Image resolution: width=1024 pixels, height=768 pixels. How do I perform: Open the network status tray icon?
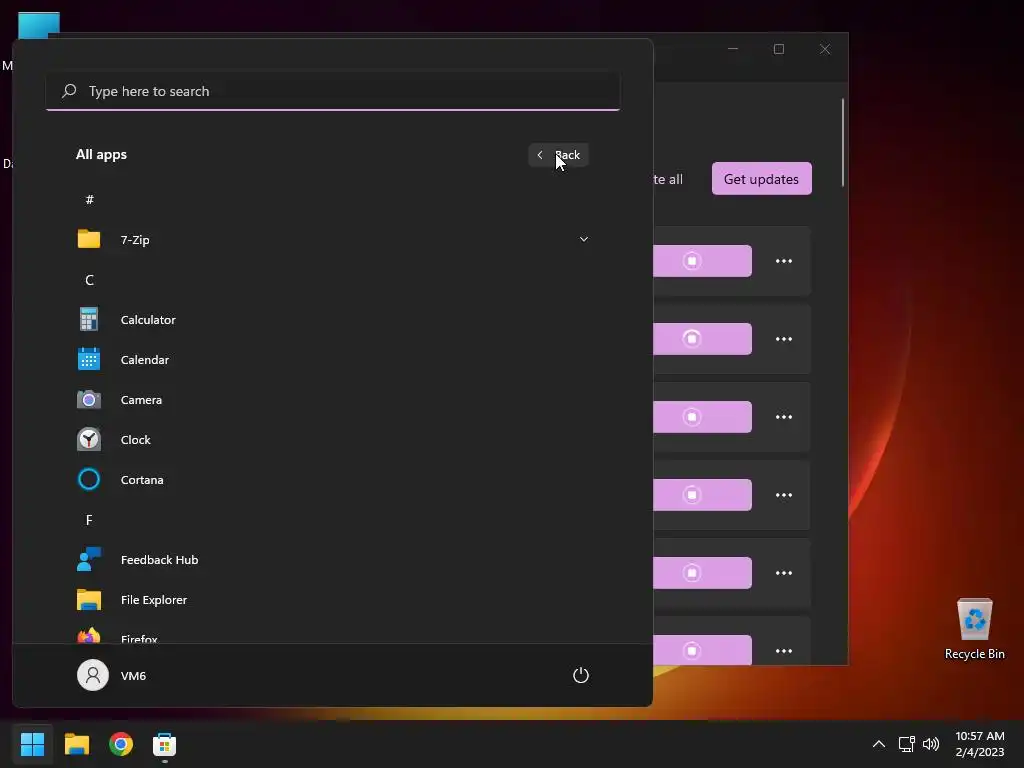click(906, 744)
